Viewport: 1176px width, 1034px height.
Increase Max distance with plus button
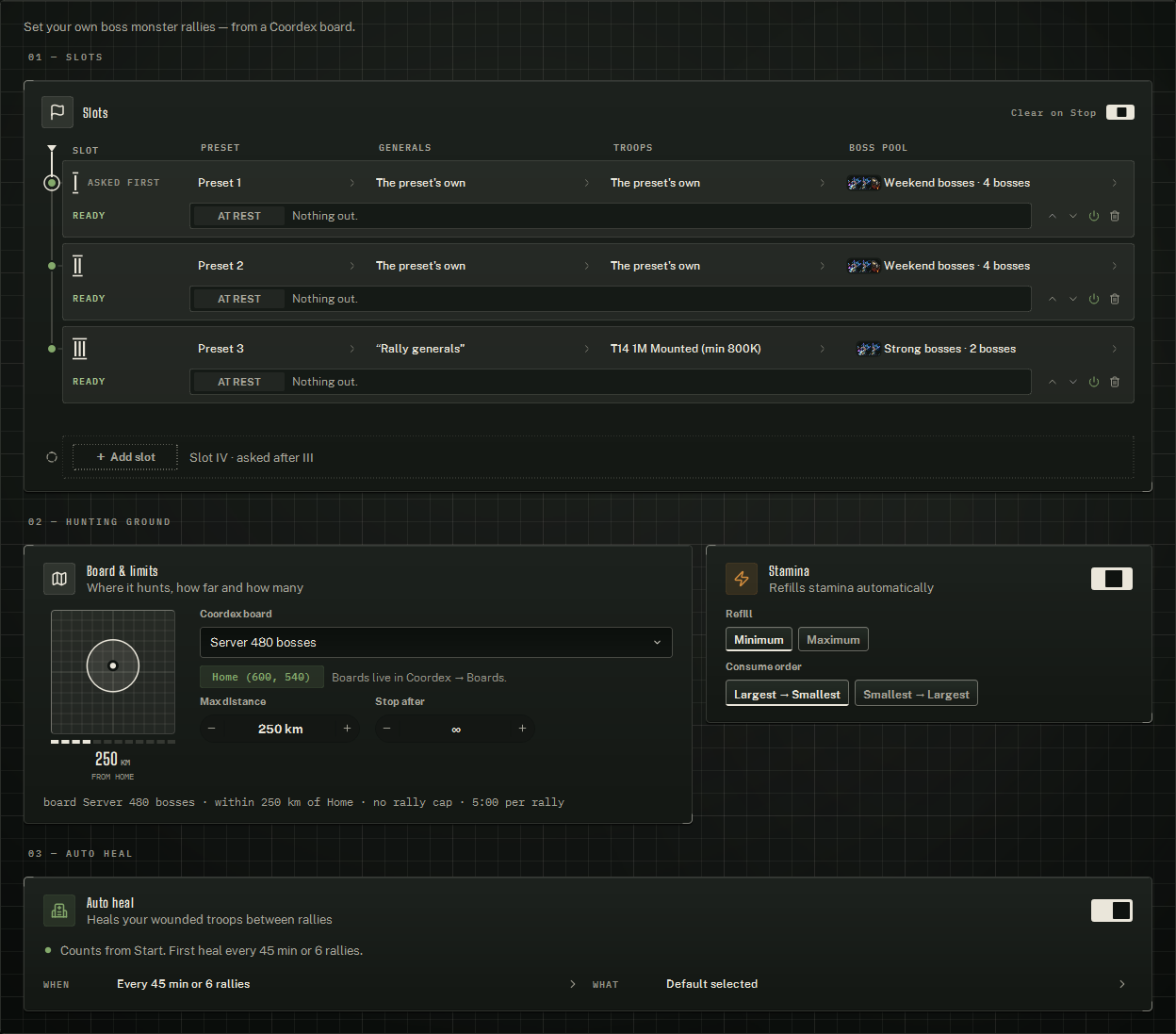coord(348,729)
